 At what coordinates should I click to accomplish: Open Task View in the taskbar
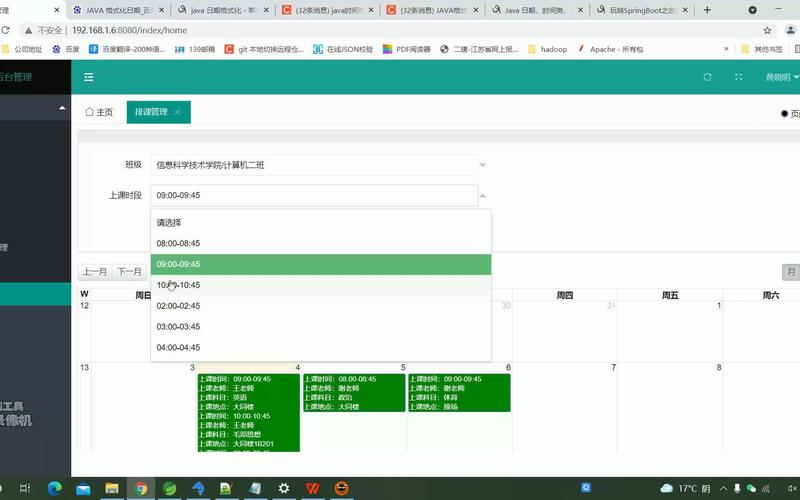(x=24, y=488)
